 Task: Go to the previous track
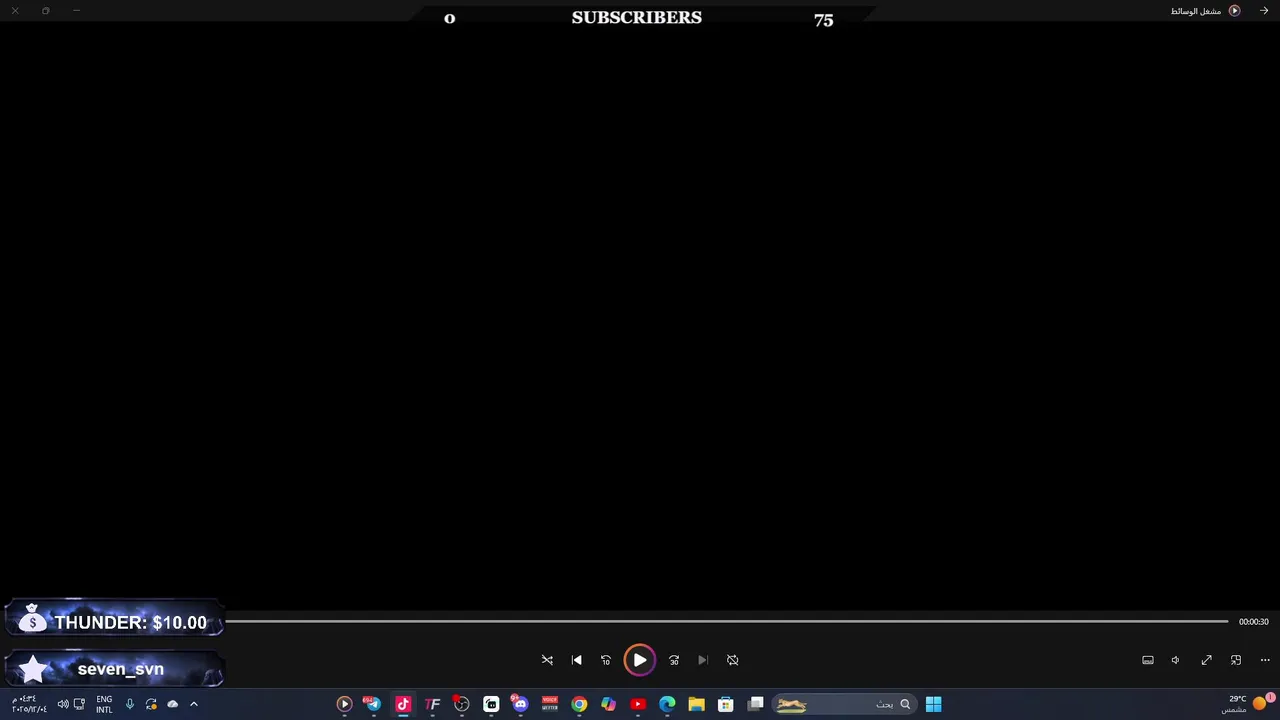pyautogui.click(x=576, y=660)
